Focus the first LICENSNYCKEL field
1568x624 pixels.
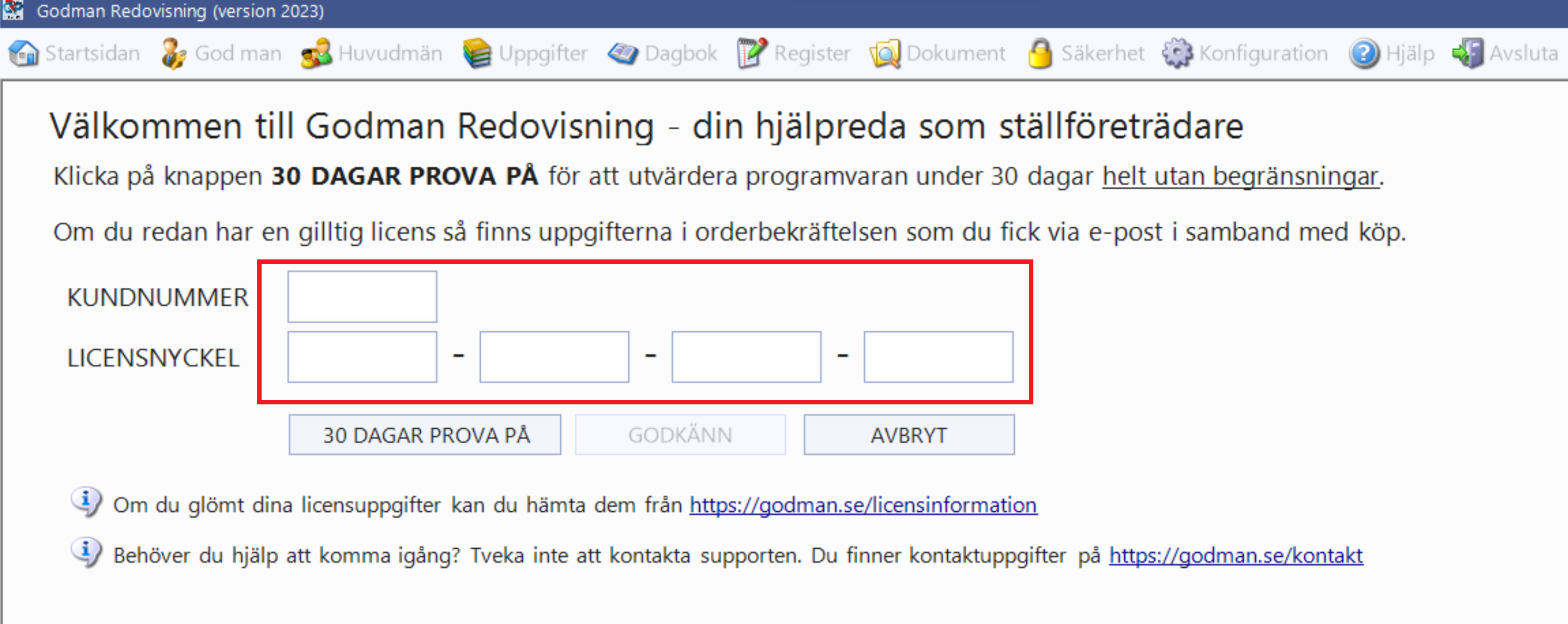point(362,357)
